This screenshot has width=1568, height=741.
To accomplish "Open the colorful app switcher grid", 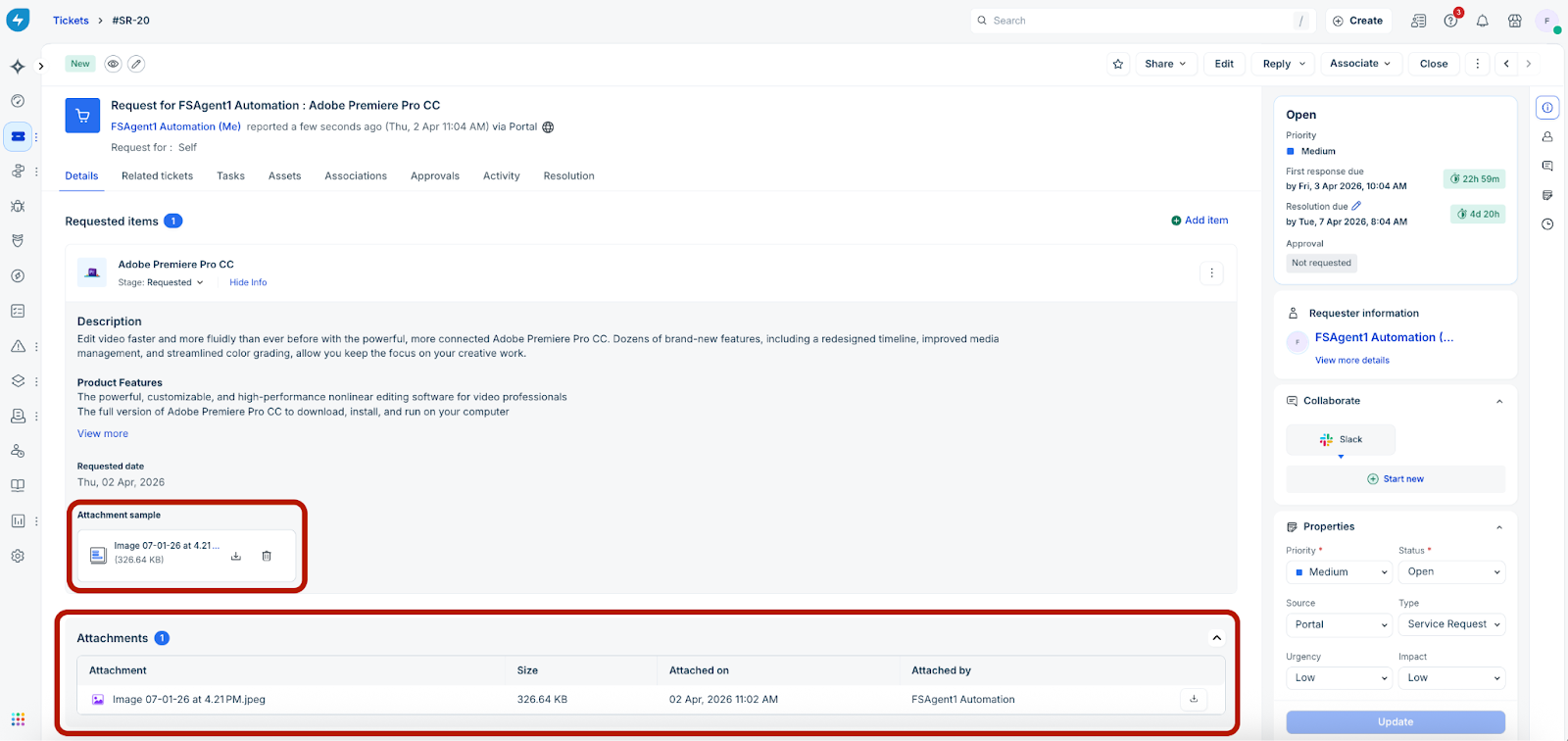I will coord(18,719).
